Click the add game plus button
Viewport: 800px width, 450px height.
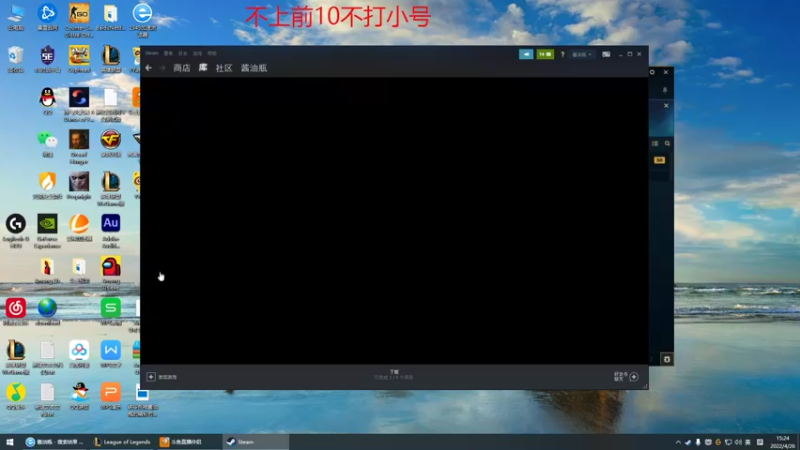(x=151, y=377)
